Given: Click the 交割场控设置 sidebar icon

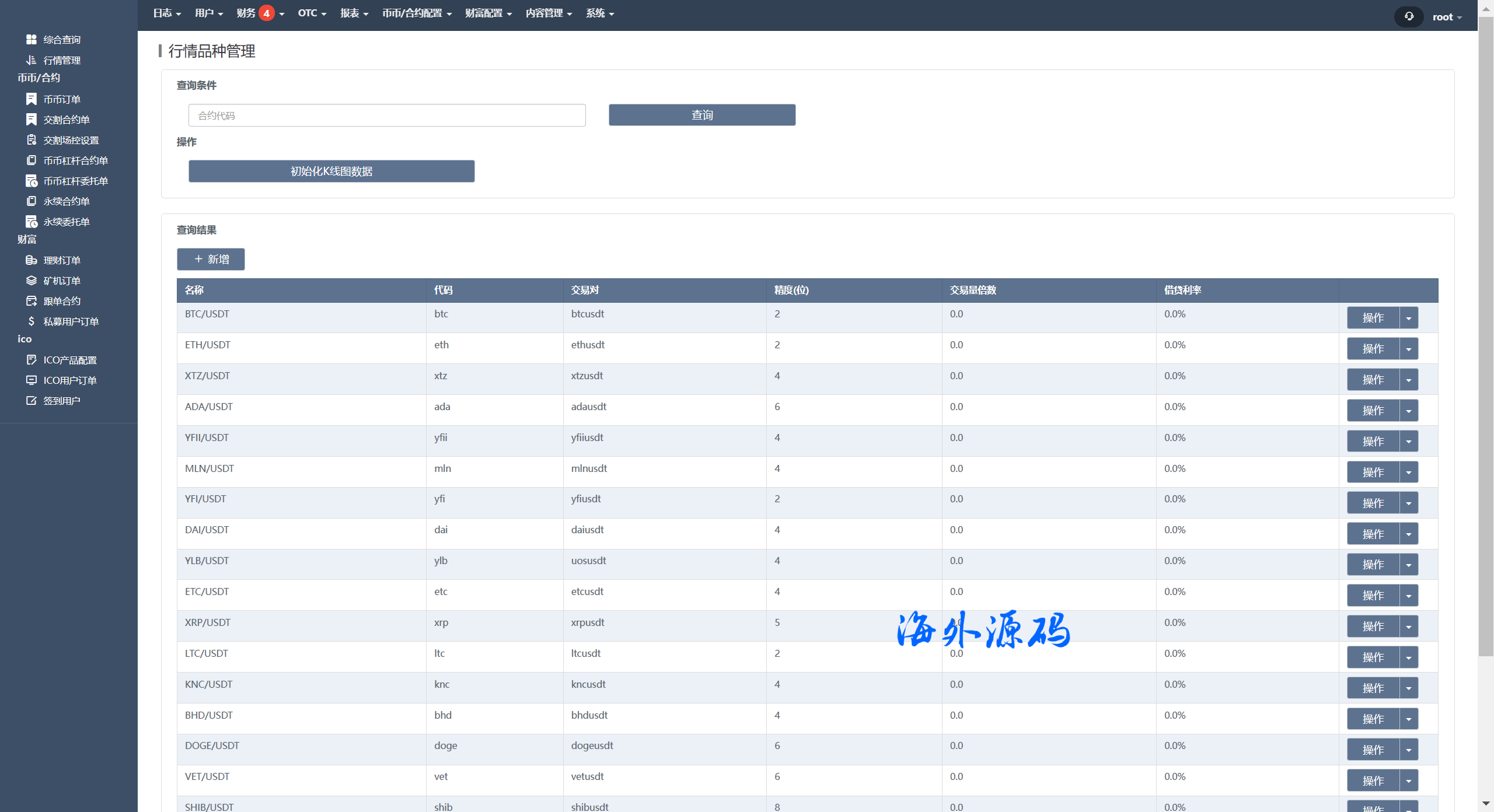Looking at the screenshot, I should [32, 140].
